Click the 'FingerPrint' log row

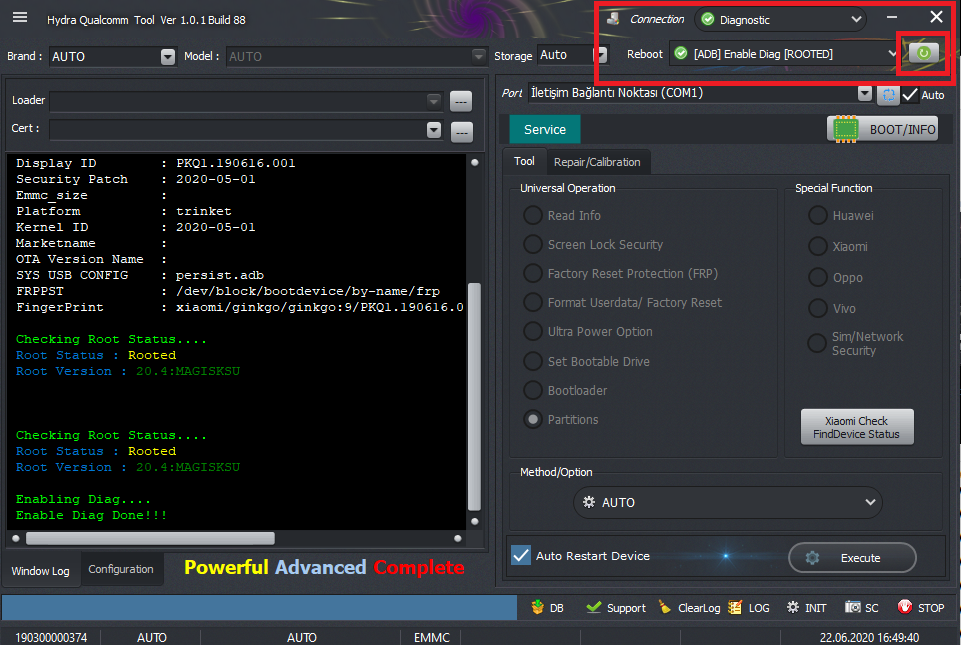click(240, 307)
